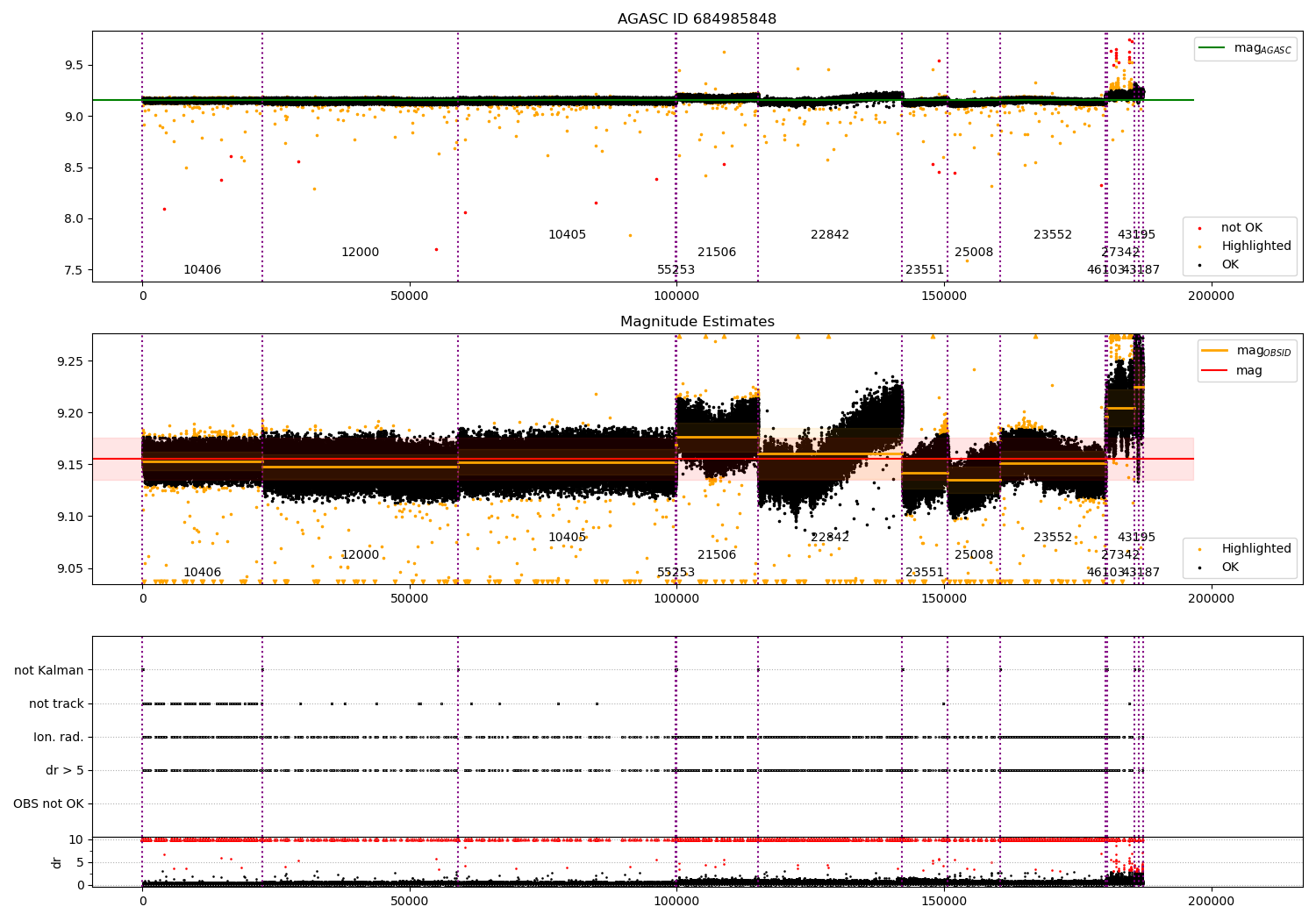Click the 8.5 y-axis tick in top plot

(73, 168)
